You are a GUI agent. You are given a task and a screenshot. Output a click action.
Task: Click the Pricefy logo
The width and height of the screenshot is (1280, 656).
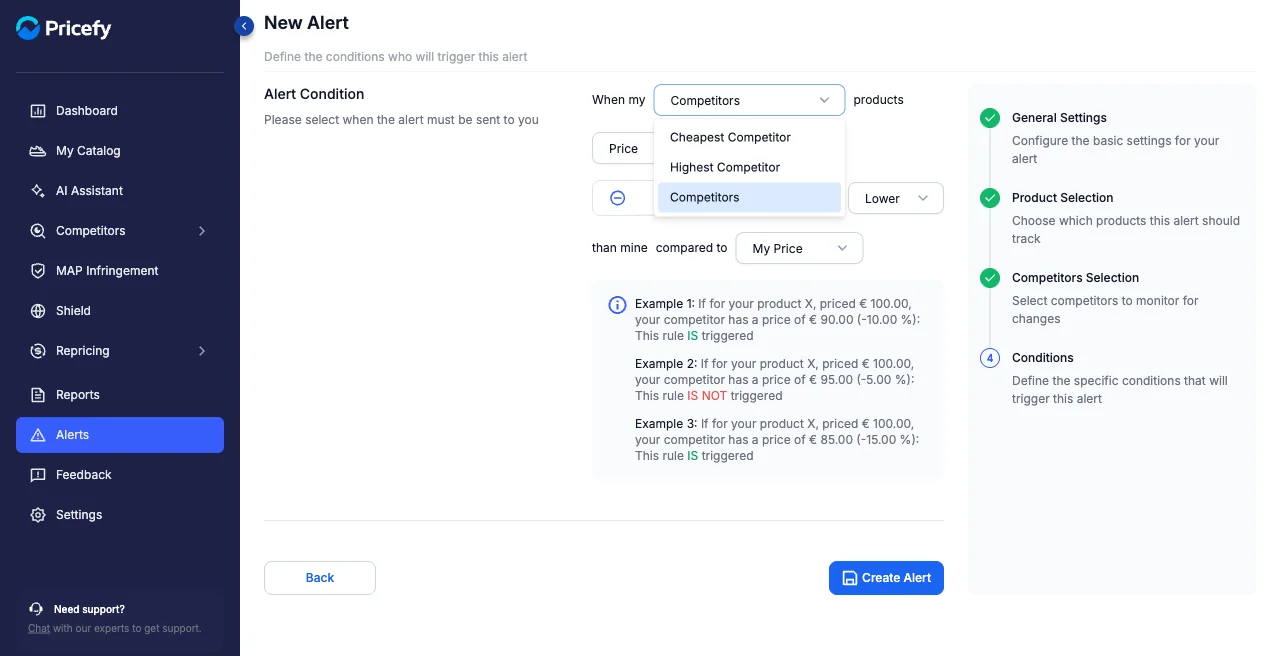pos(64,29)
